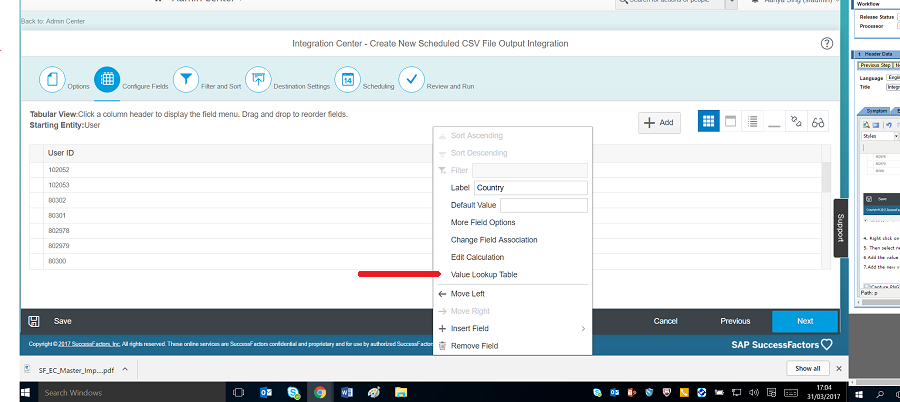
Task: Click the left arrow icon beside Move Left
Action: (442, 294)
